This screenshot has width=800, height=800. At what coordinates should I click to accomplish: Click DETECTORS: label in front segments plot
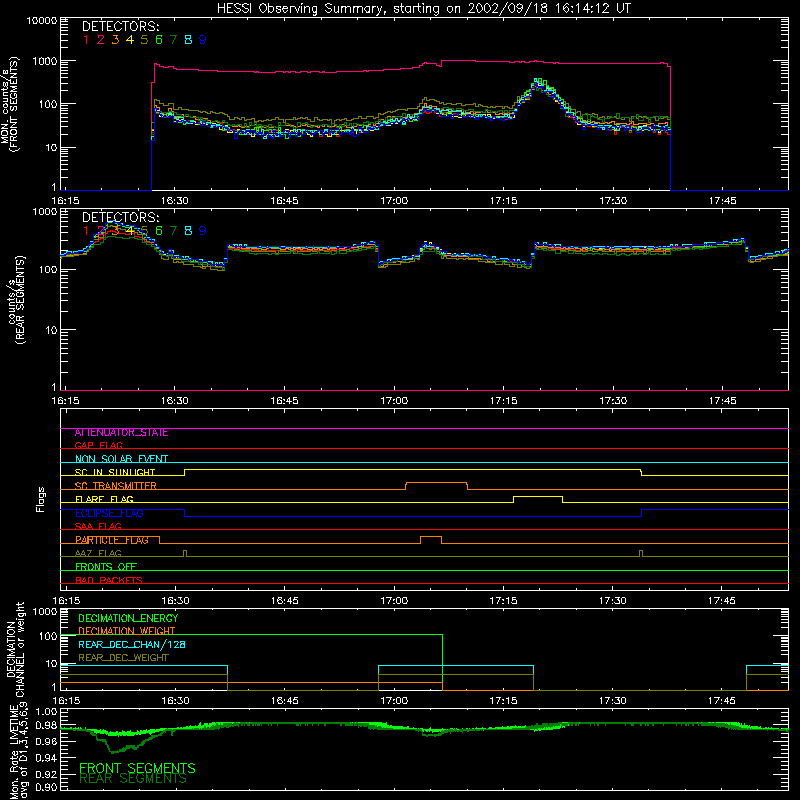tap(120, 27)
